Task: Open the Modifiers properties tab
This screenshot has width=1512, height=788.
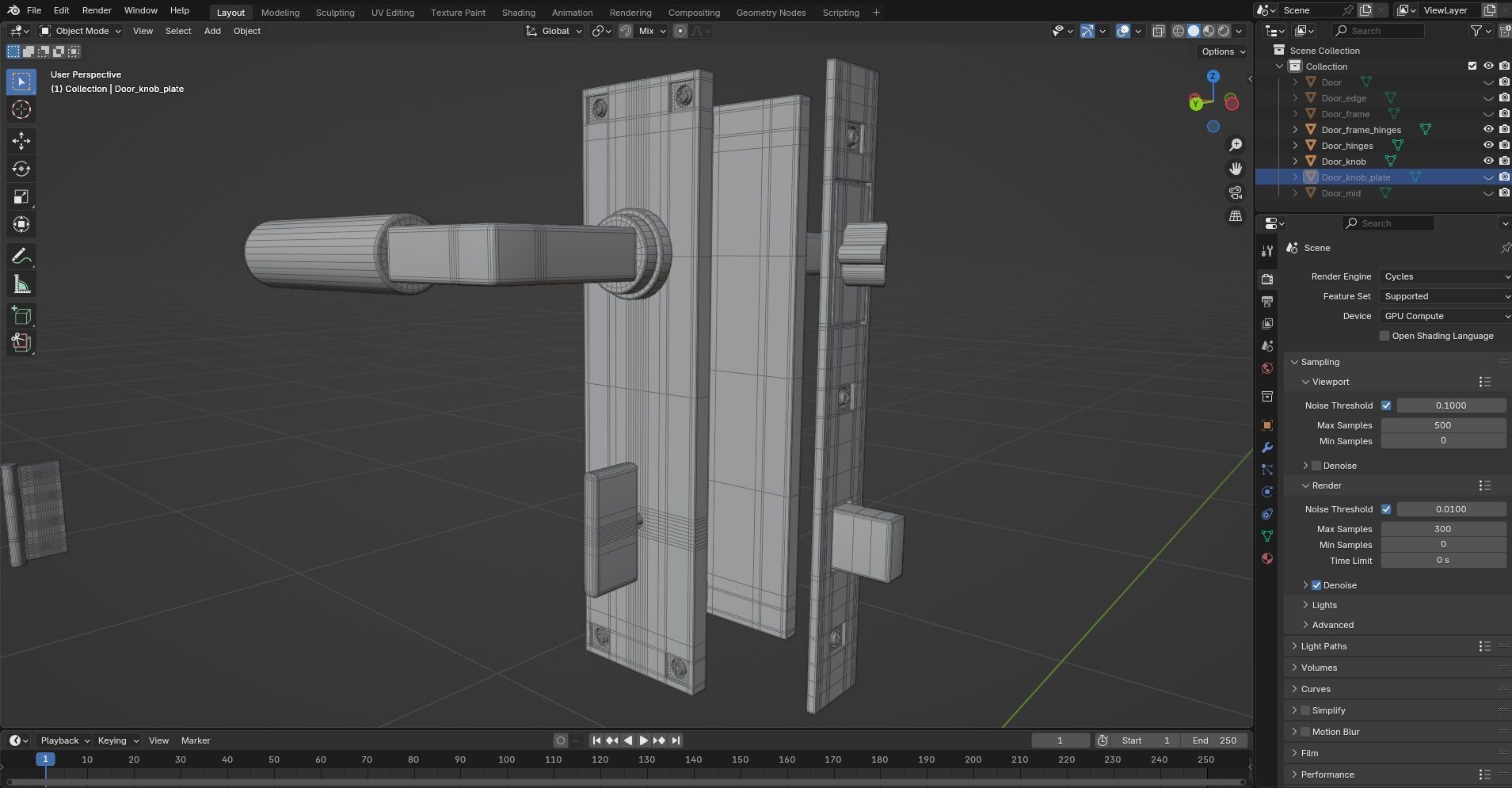Action: (x=1267, y=447)
